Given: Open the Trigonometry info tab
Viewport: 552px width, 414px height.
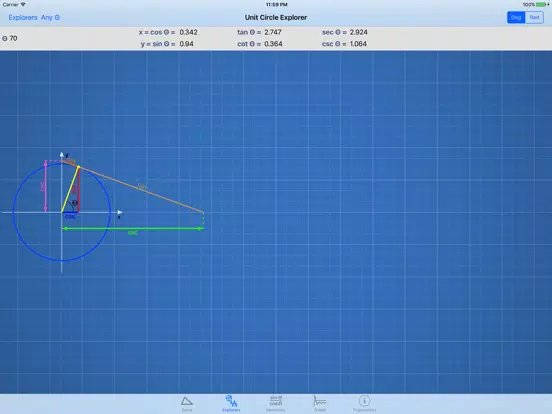Looking at the screenshot, I should (364, 403).
